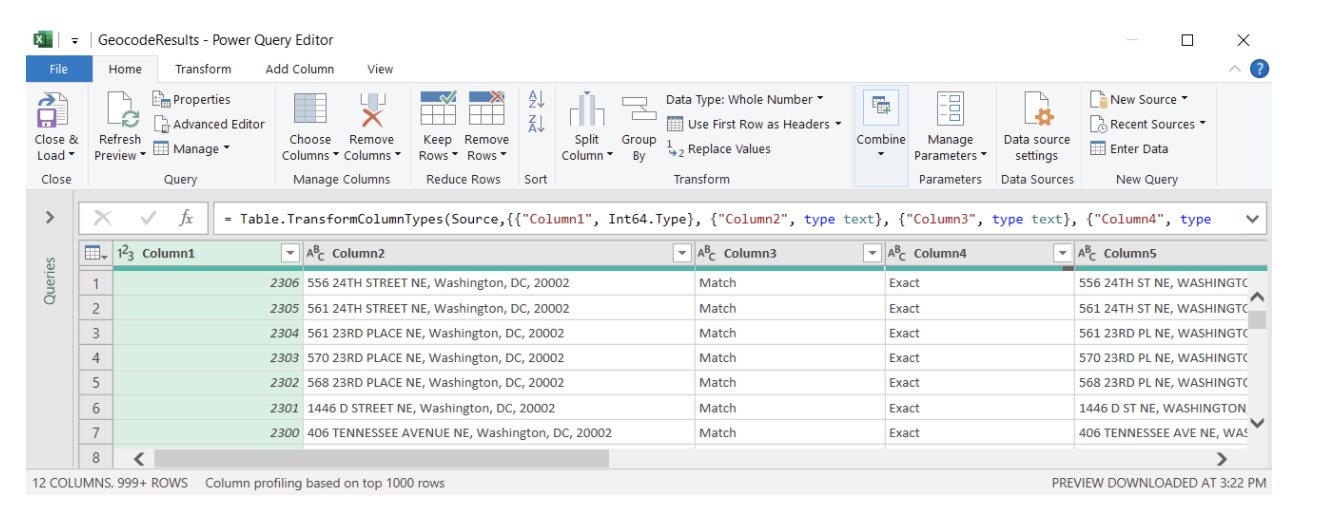
Task: Click Keep Rows icon
Action: (x=437, y=110)
